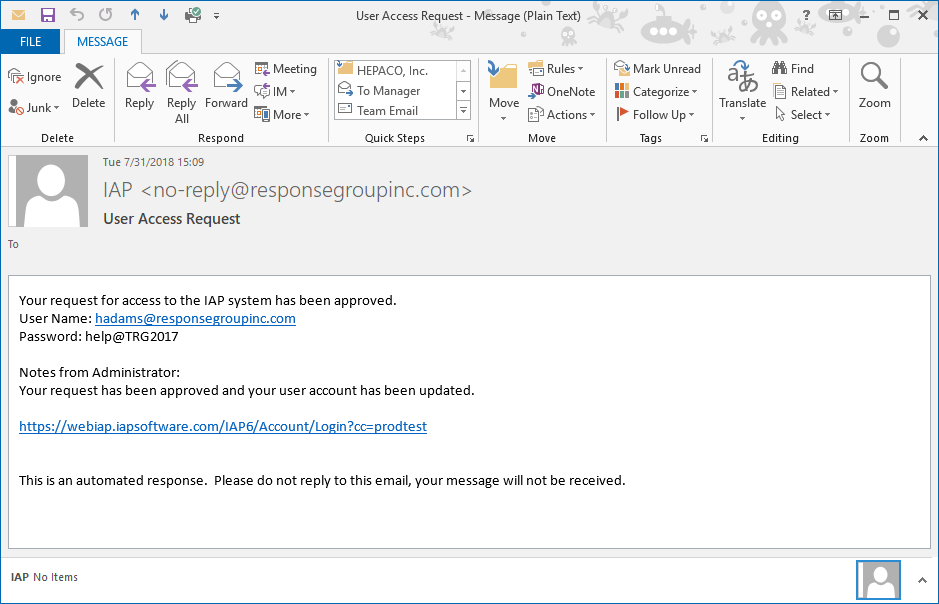Click the Save icon in quick access toolbar

48,15
